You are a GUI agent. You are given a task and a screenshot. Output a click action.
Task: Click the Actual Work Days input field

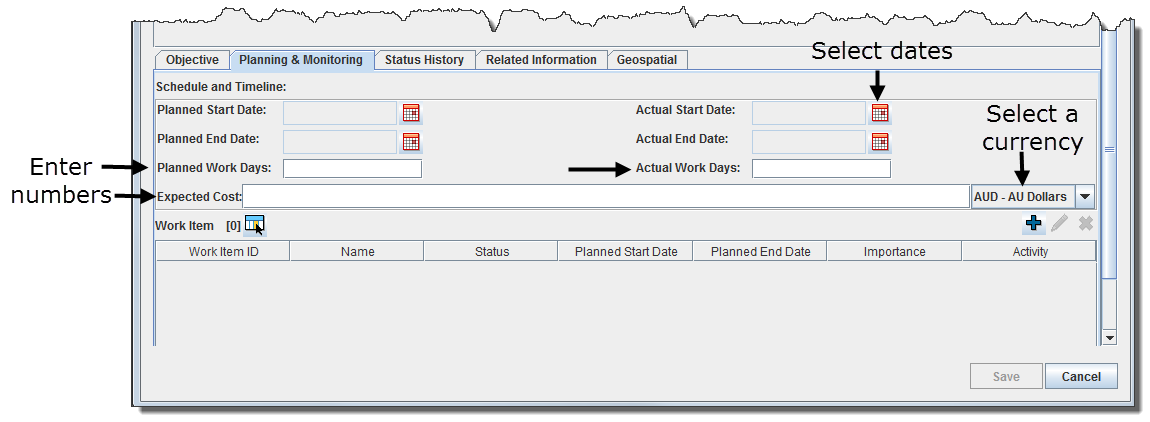pos(821,168)
